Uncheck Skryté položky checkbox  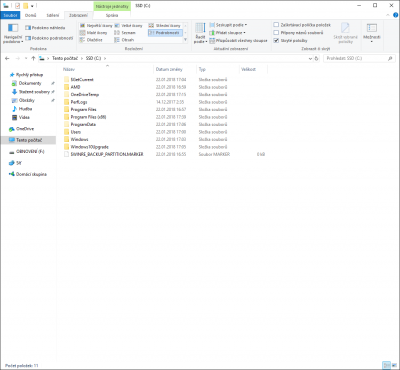[x=276, y=40]
